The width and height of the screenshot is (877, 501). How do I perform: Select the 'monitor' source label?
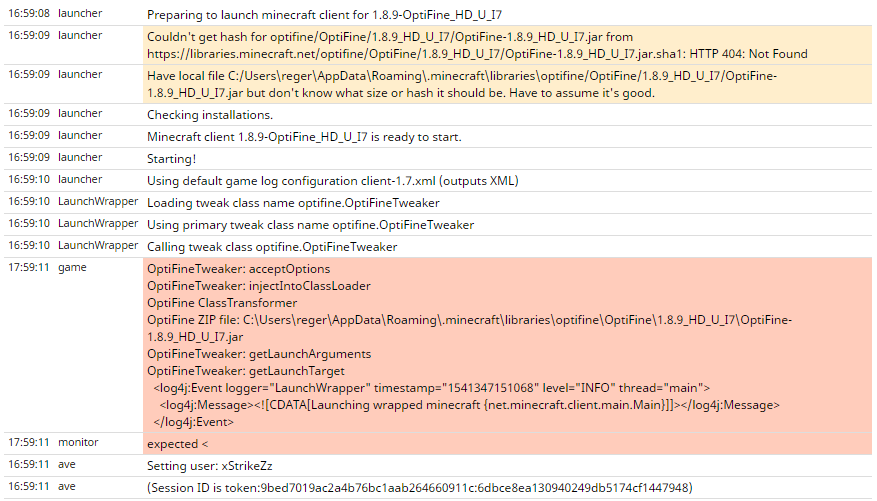[x=78, y=442]
